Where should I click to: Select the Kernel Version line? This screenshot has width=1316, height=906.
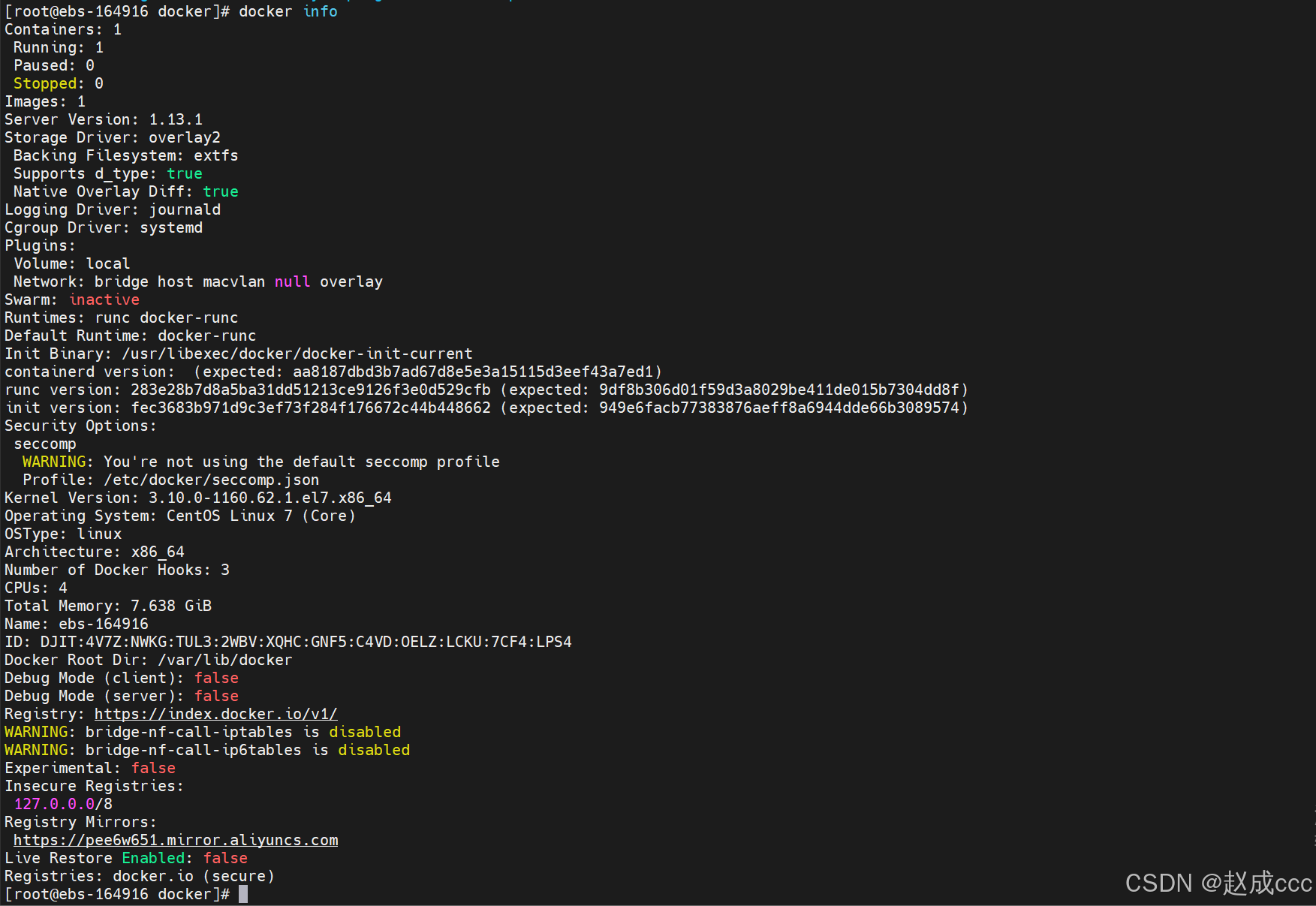pyautogui.click(x=198, y=498)
